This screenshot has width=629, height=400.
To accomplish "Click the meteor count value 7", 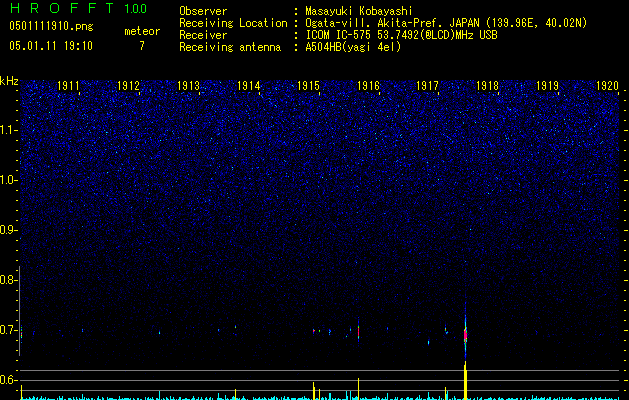I will tap(142, 46).
